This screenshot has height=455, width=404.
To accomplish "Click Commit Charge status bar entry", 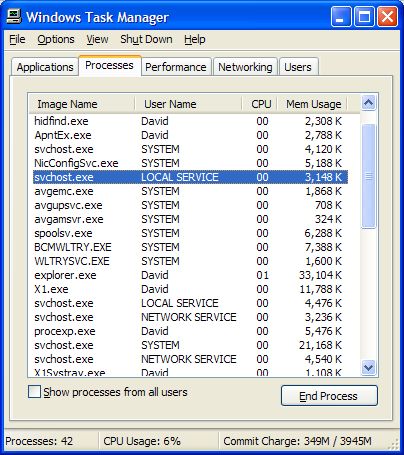I will click(x=297, y=441).
